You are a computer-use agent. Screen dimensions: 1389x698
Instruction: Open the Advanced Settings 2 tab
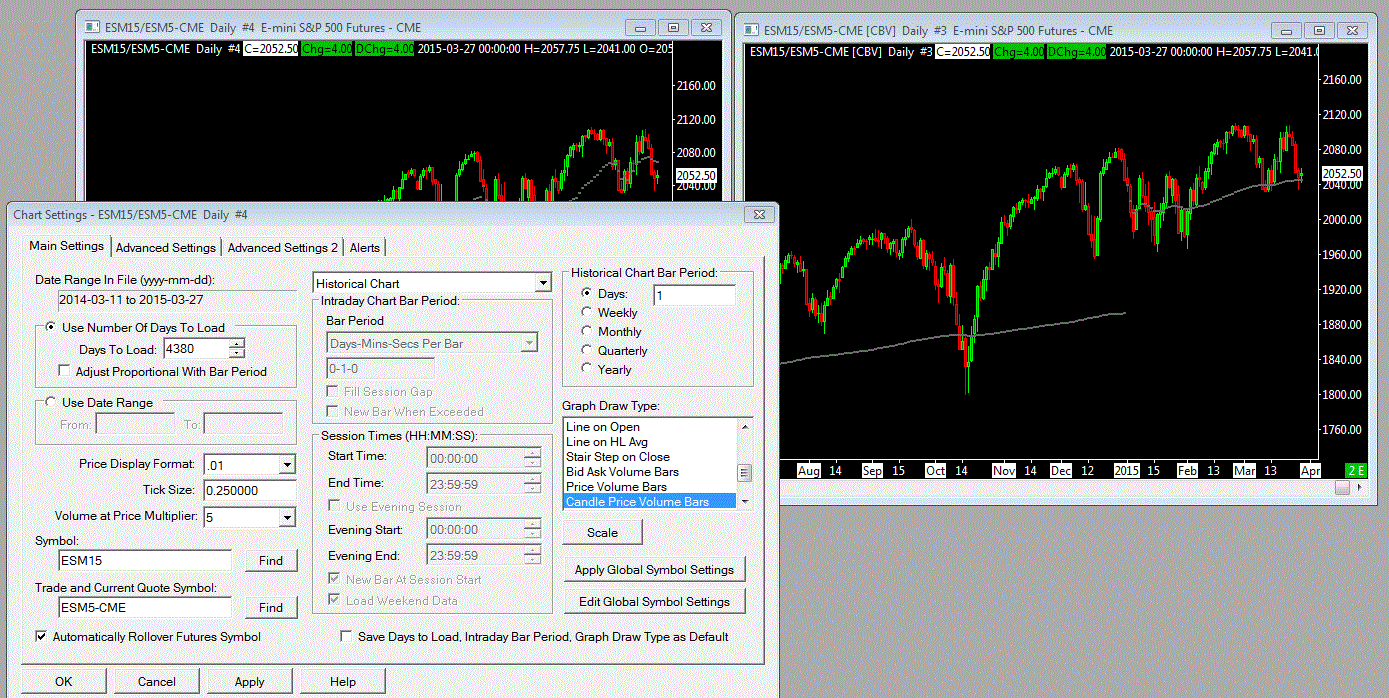(283, 247)
